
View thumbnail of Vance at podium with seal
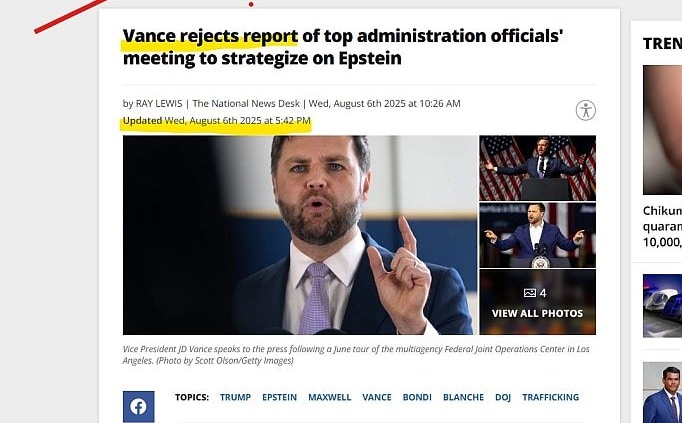538,235
